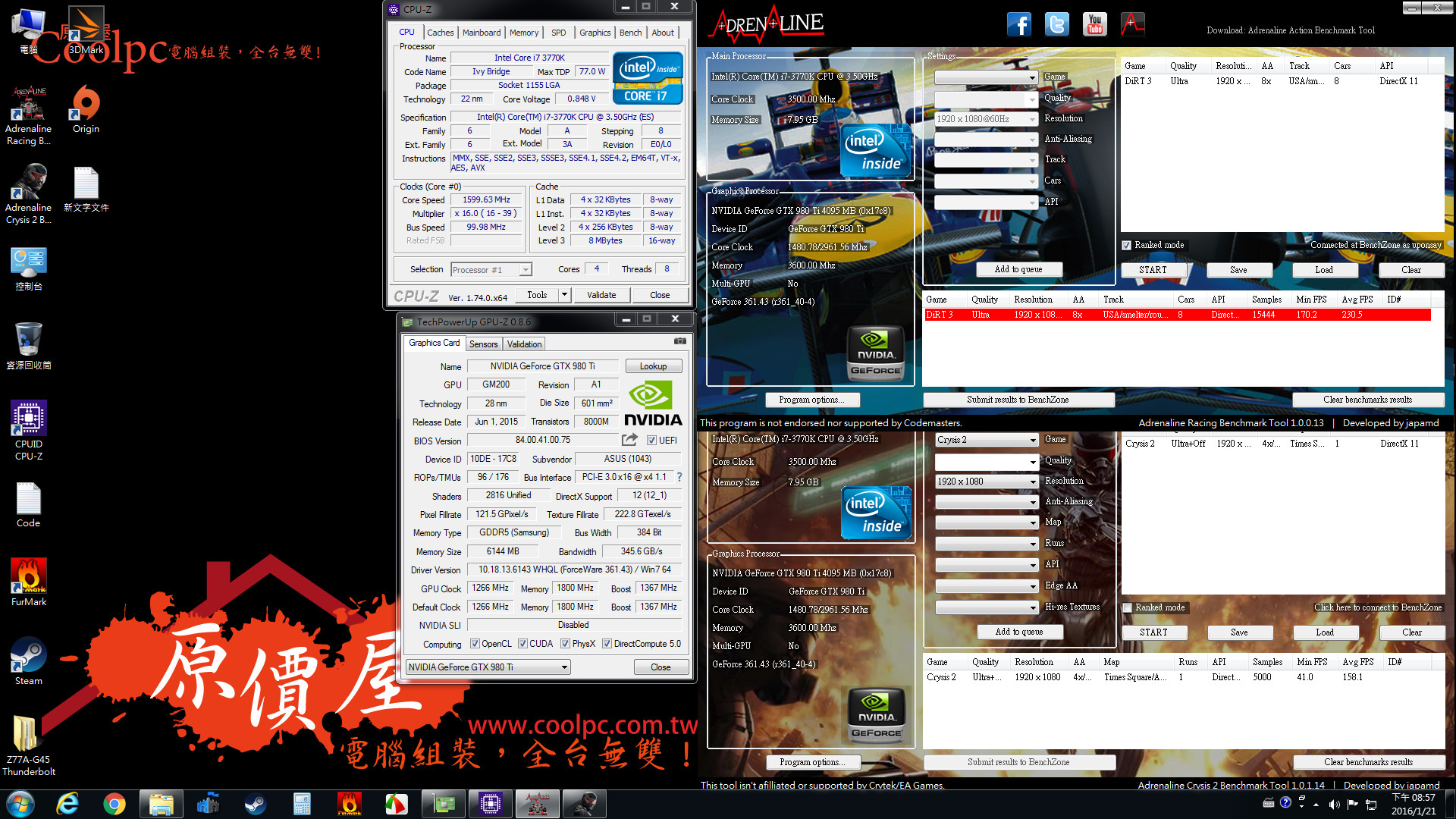Open the 1920 x 1080@60Hz Resolution dropdown

986,119
